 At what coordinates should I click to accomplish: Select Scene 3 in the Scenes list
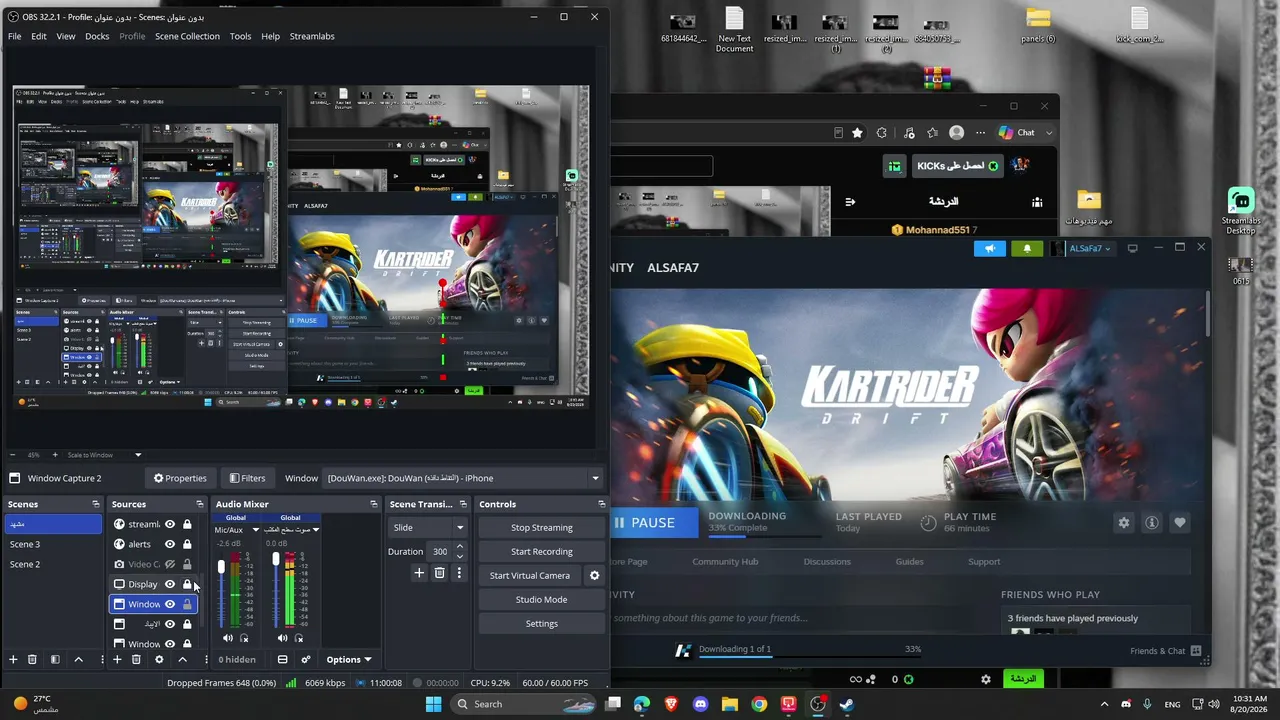pos(53,544)
